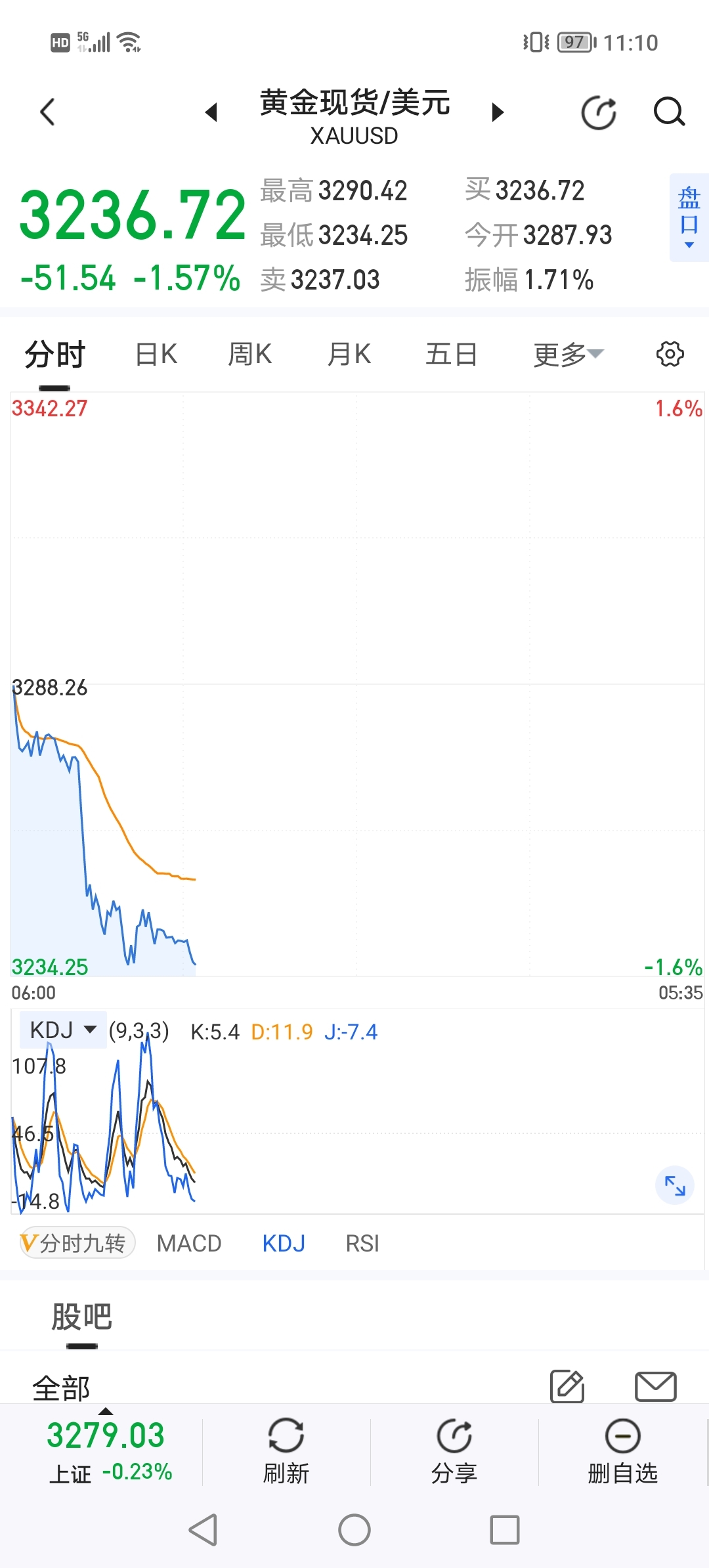Open the 更多 chart period dropdown
Image resolution: width=709 pixels, height=1568 pixels.
coord(568,355)
